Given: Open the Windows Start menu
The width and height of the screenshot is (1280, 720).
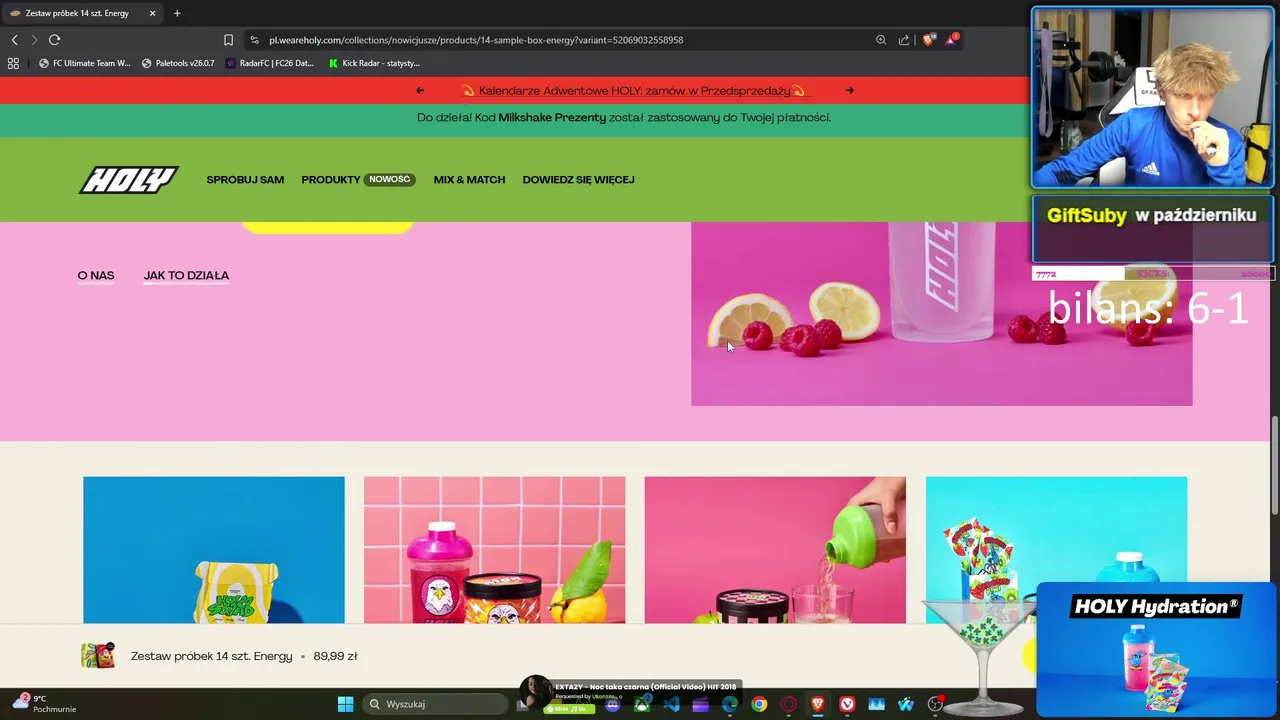Looking at the screenshot, I should pyautogui.click(x=345, y=704).
